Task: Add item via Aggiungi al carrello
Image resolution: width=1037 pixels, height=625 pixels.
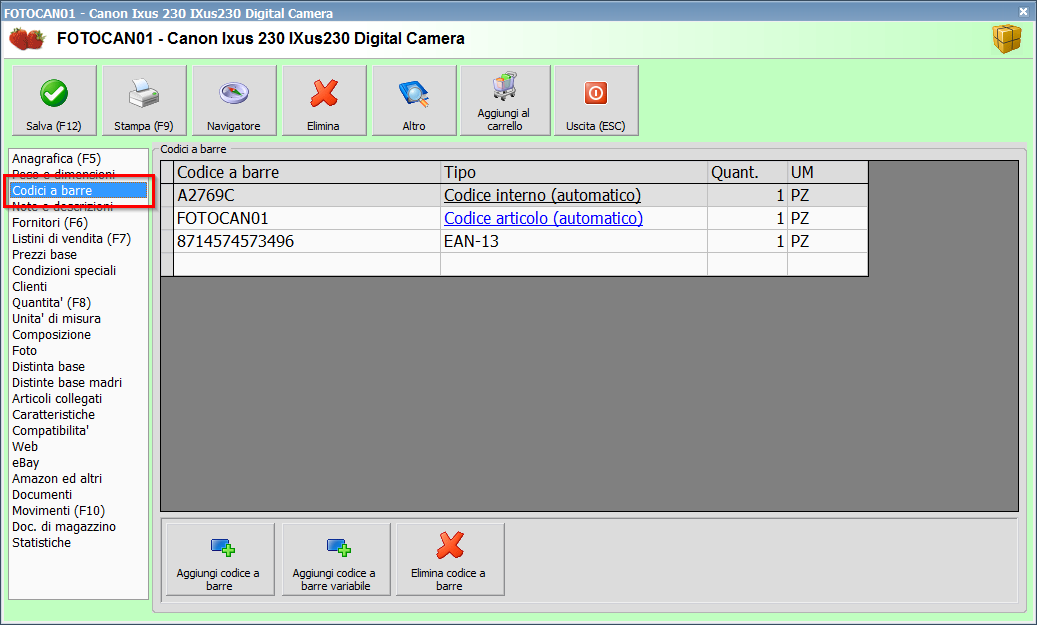Action: 505,101
